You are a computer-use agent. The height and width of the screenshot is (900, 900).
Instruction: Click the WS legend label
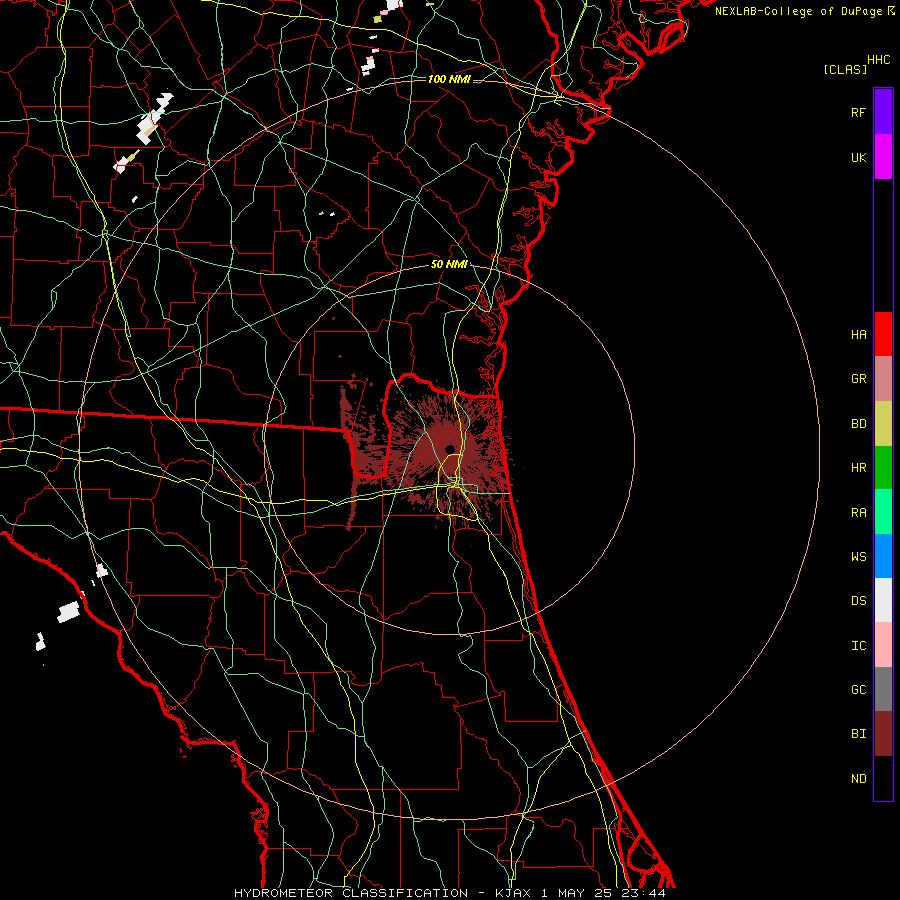(858, 557)
